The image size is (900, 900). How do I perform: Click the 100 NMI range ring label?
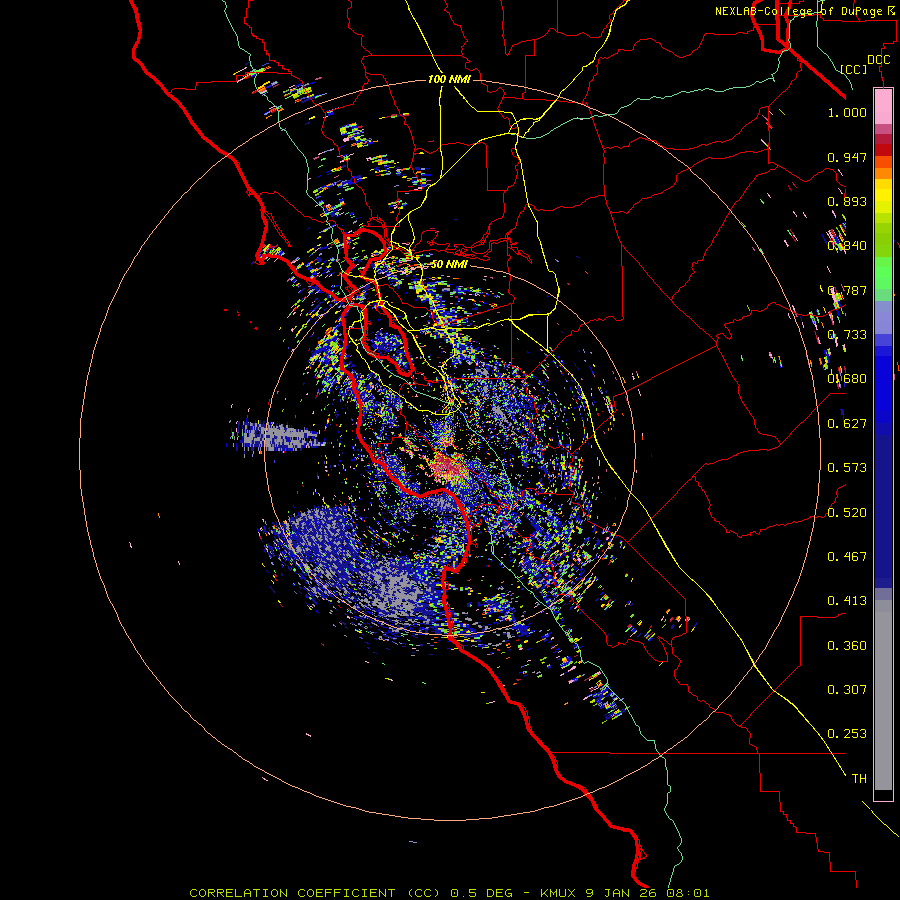point(449,79)
